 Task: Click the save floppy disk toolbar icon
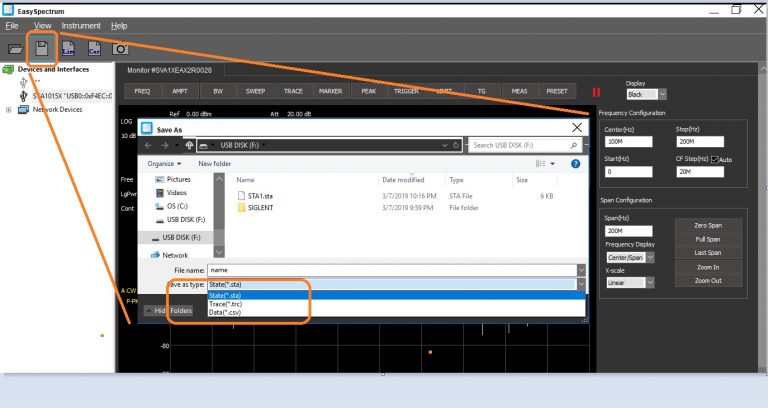(x=42, y=47)
